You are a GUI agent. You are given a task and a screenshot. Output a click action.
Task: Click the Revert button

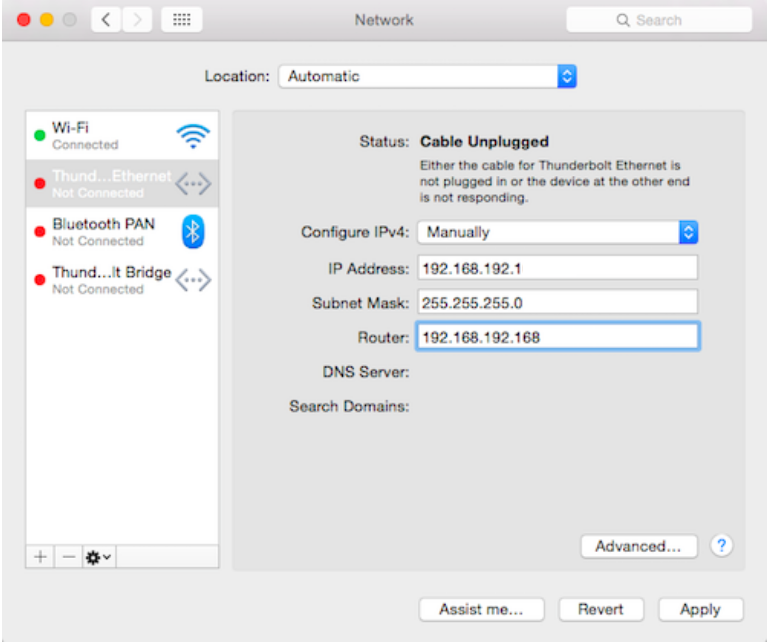pos(601,609)
